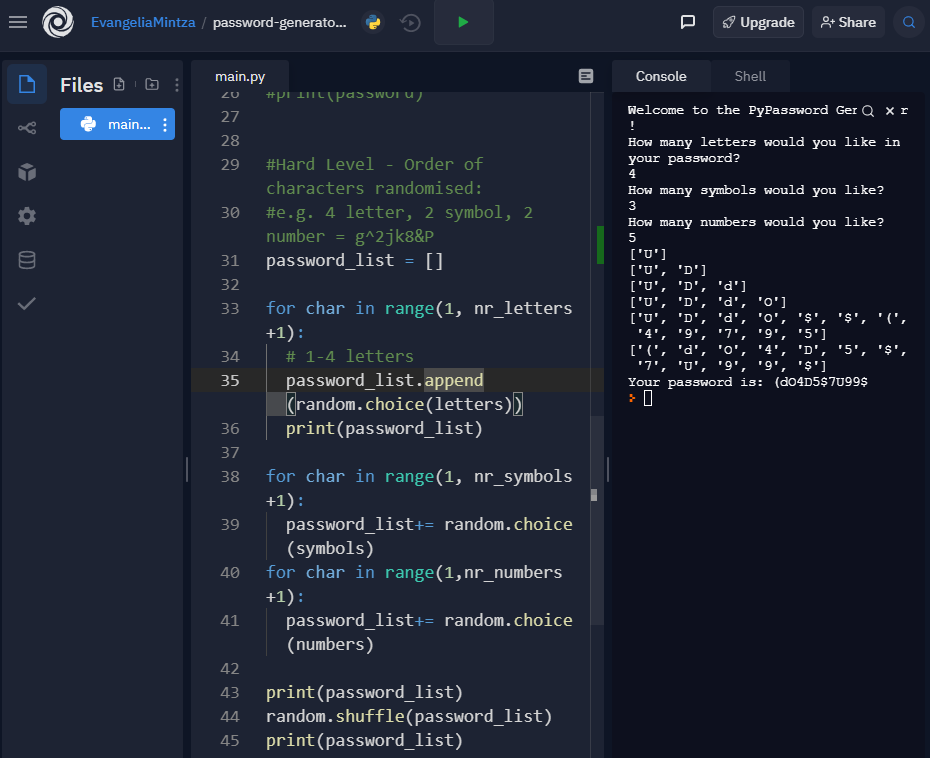Open the Unit tests checkmark icon
This screenshot has height=758, width=930.
point(27,304)
